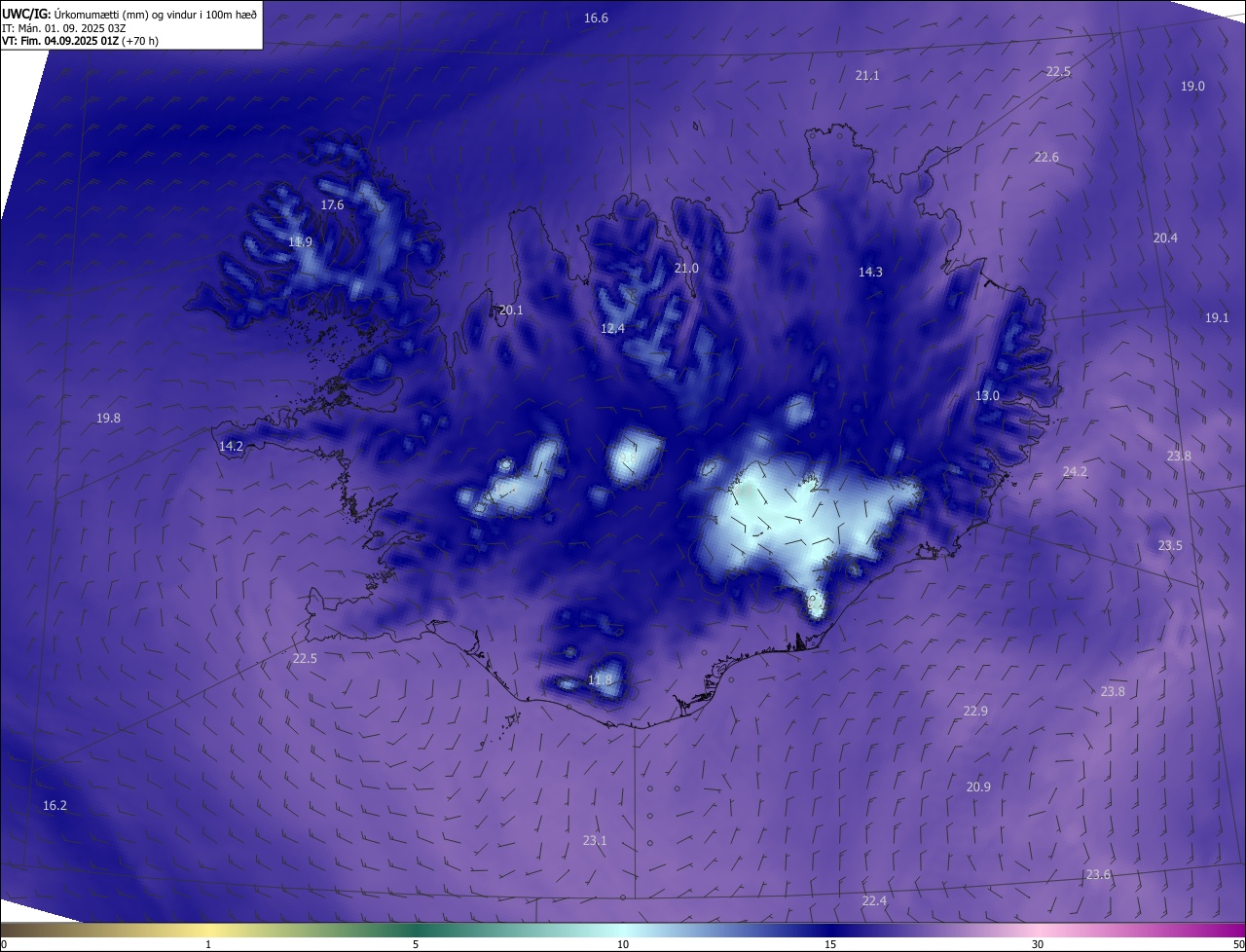The width and height of the screenshot is (1246, 952).
Task: Click the '15' tick on the colour scale
Action: [830, 944]
